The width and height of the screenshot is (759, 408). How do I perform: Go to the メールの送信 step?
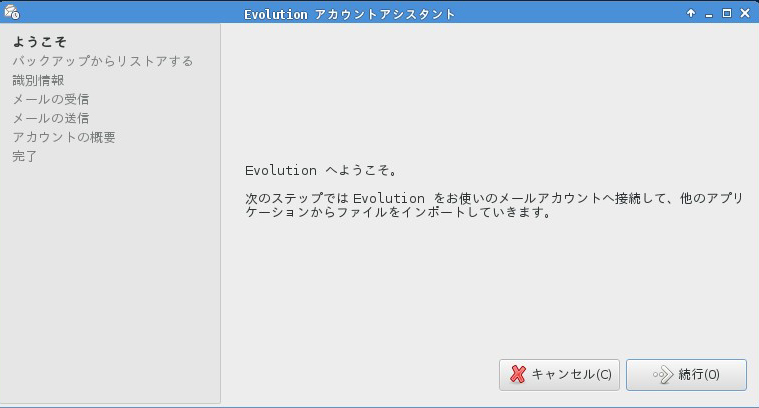point(51,118)
